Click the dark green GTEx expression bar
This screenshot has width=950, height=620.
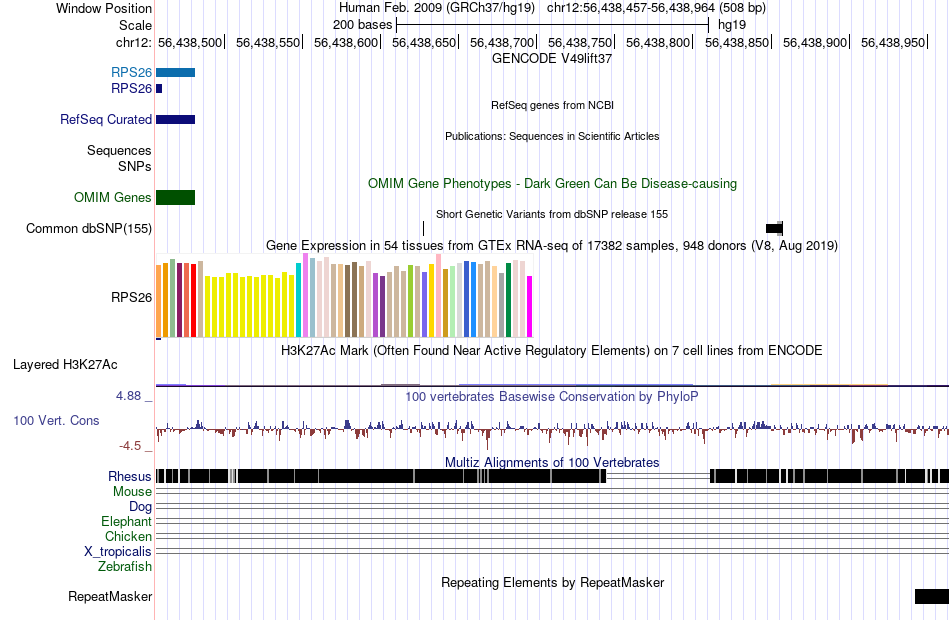[x=509, y=300]
